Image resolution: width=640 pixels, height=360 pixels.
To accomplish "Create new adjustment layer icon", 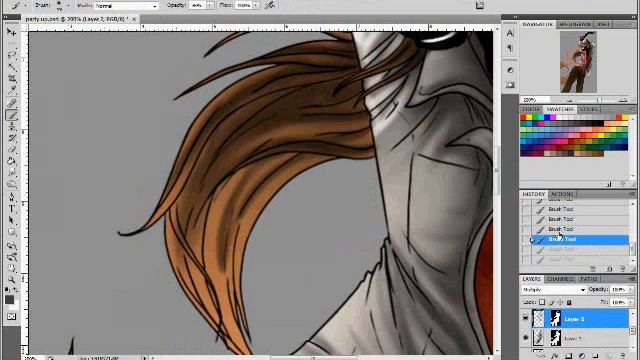I will [582, 356].
